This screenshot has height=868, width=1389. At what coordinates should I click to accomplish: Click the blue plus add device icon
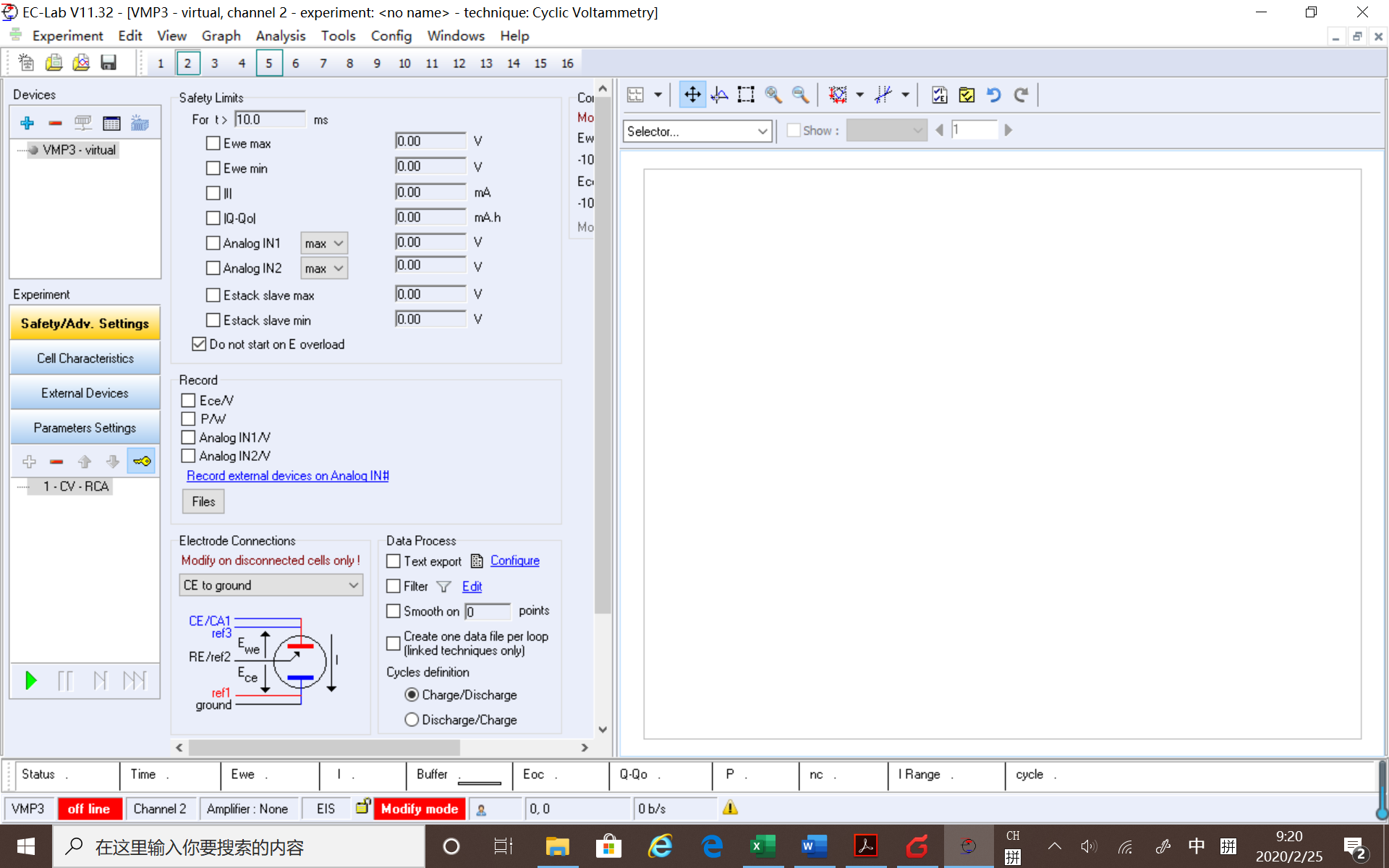[27, 123]
